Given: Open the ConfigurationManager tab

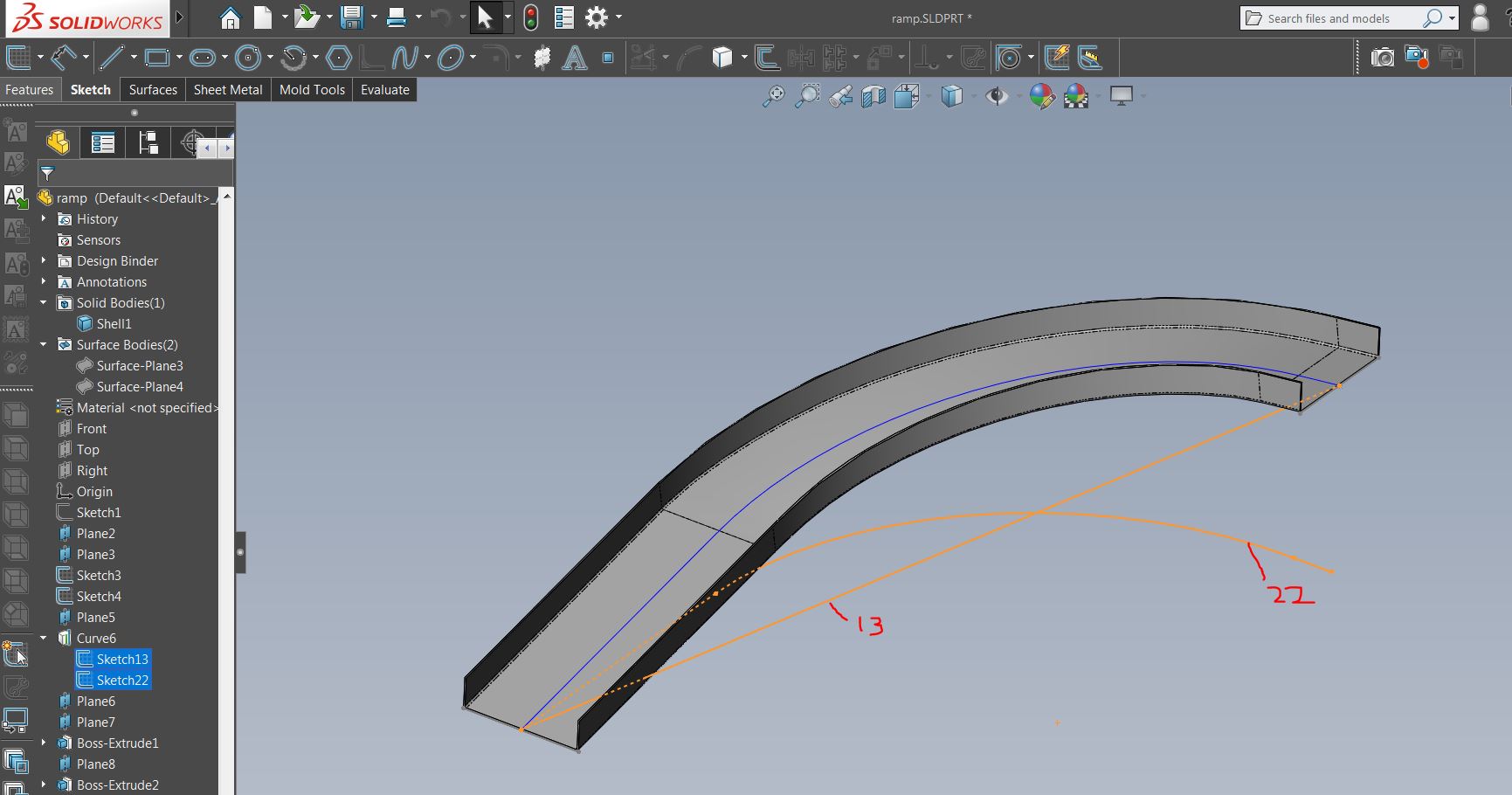Looking at the screenshot, I should [x=148, y=142].
